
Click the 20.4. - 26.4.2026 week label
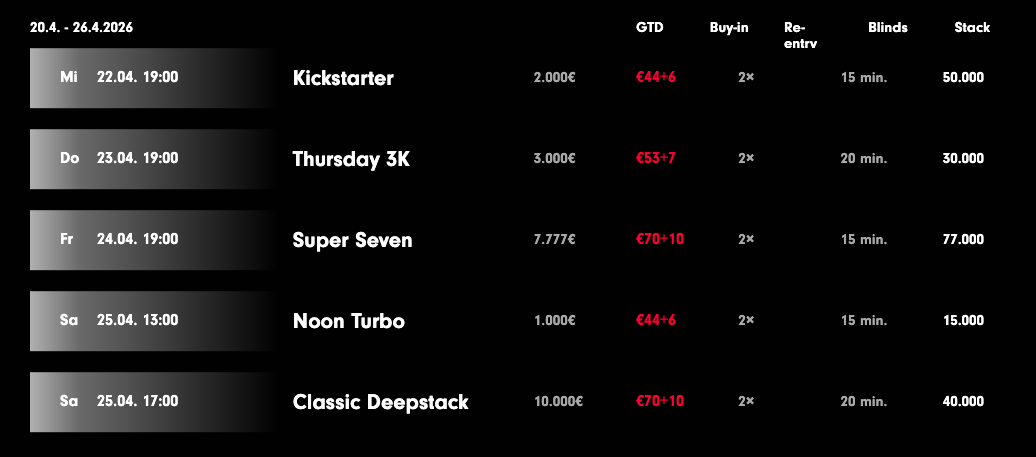tap(81, 28)
